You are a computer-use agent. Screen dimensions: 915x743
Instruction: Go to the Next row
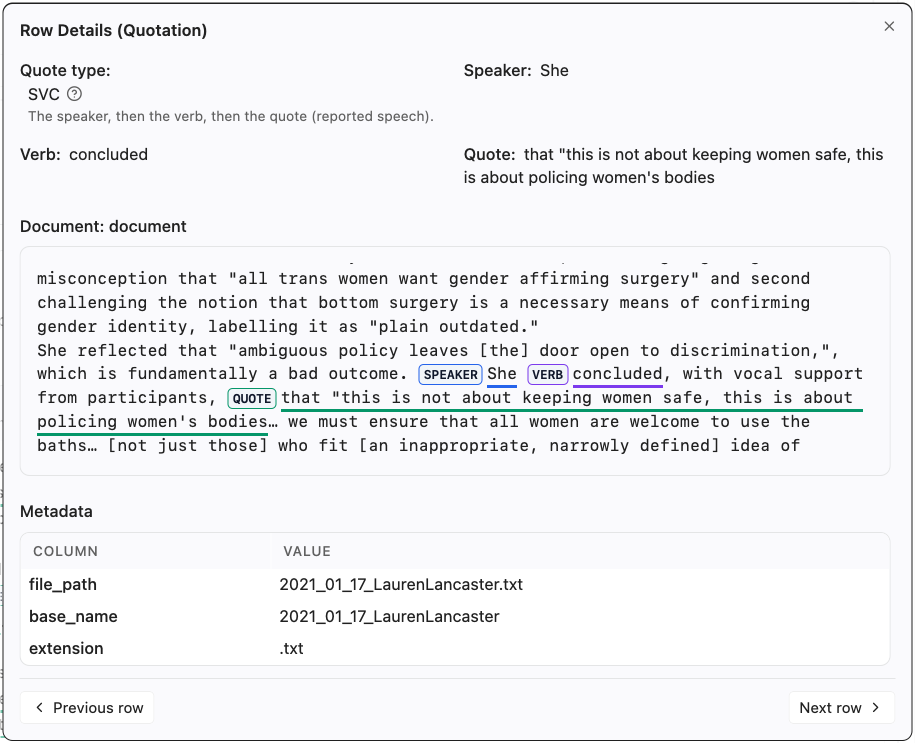pyautogui.click(x=841, y=707)
